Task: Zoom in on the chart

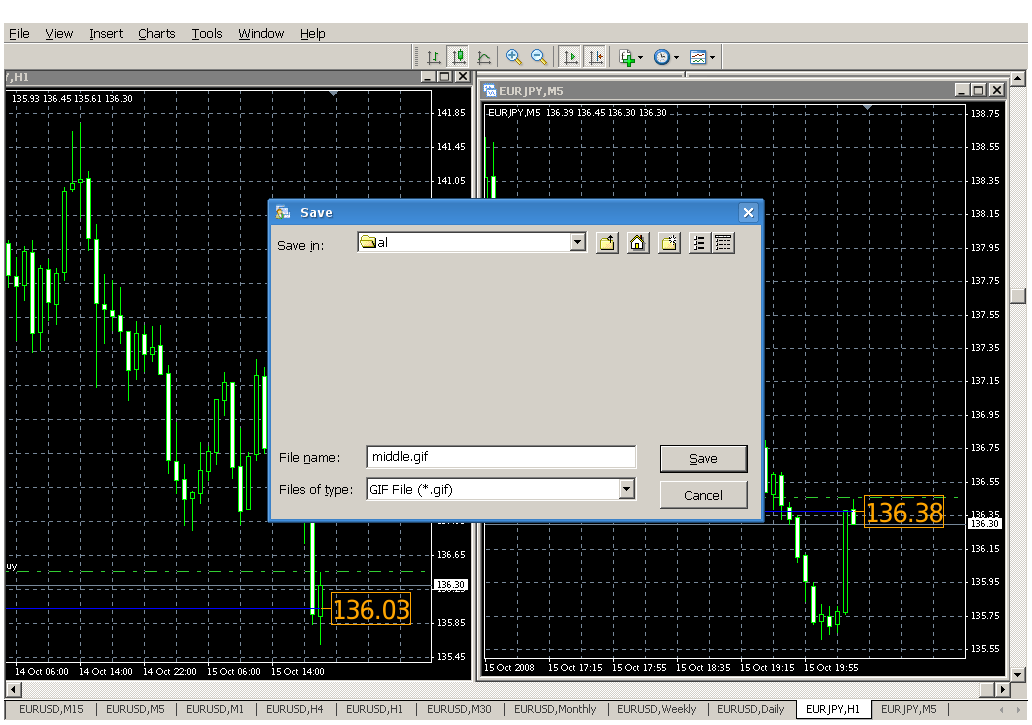Action: point(514,58)
